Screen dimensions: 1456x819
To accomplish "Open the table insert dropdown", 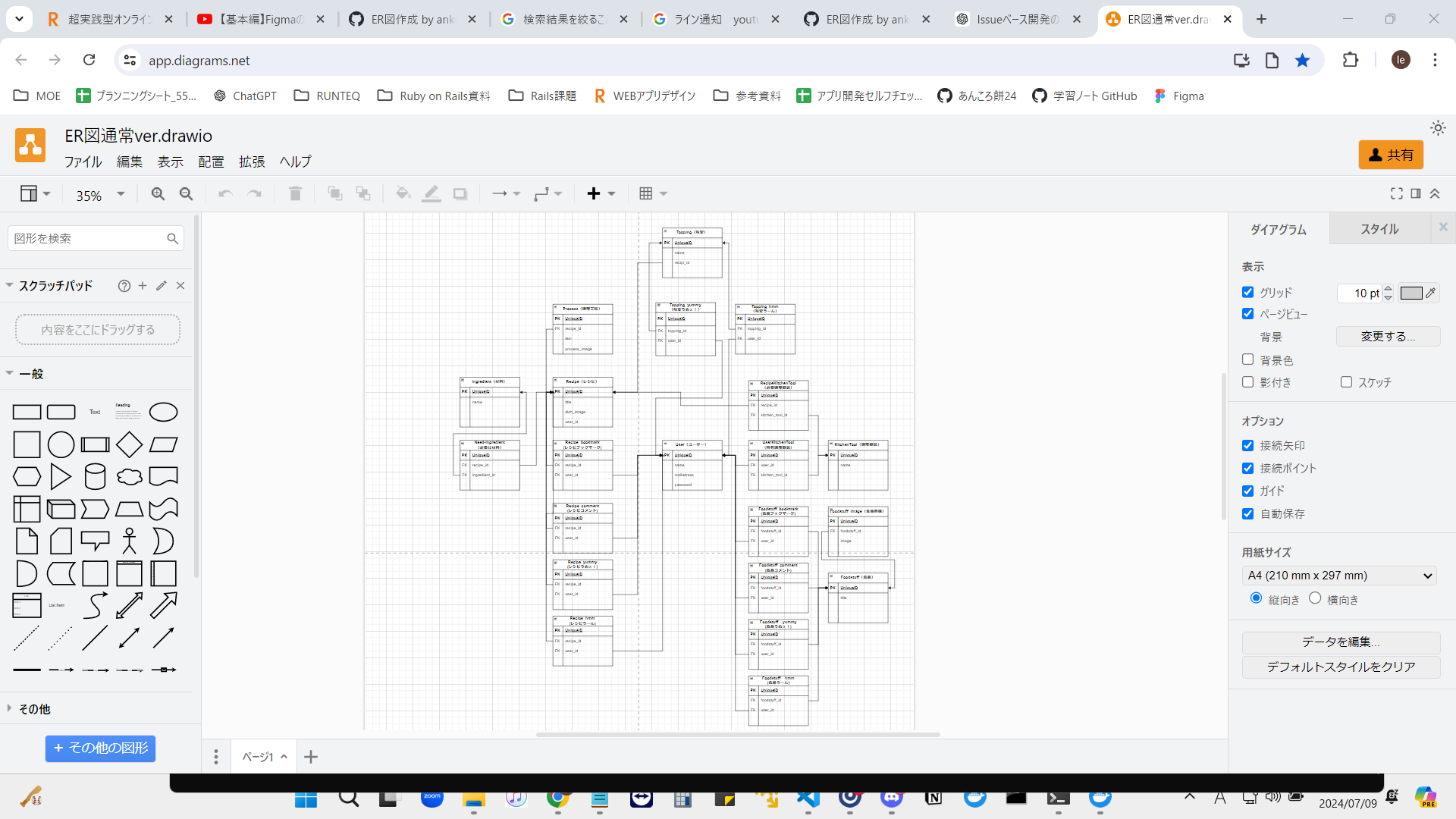I will click(653, 194).
